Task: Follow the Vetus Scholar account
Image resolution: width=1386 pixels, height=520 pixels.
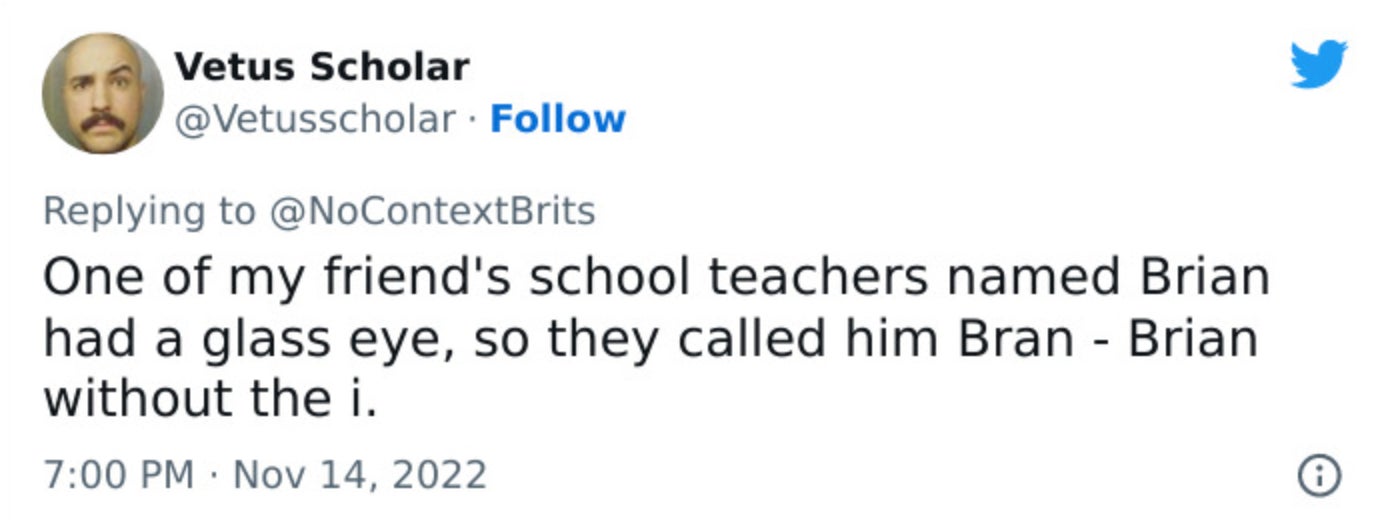Action: (x=557, y=119)
